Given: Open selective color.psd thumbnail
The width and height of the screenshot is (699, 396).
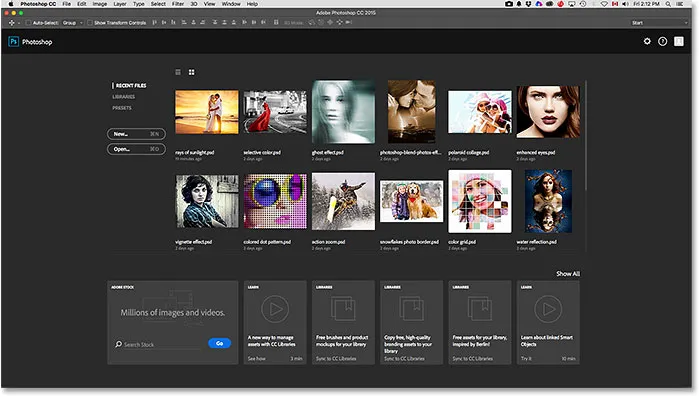Looking at the screenshot, I should [x=275, y=112].
